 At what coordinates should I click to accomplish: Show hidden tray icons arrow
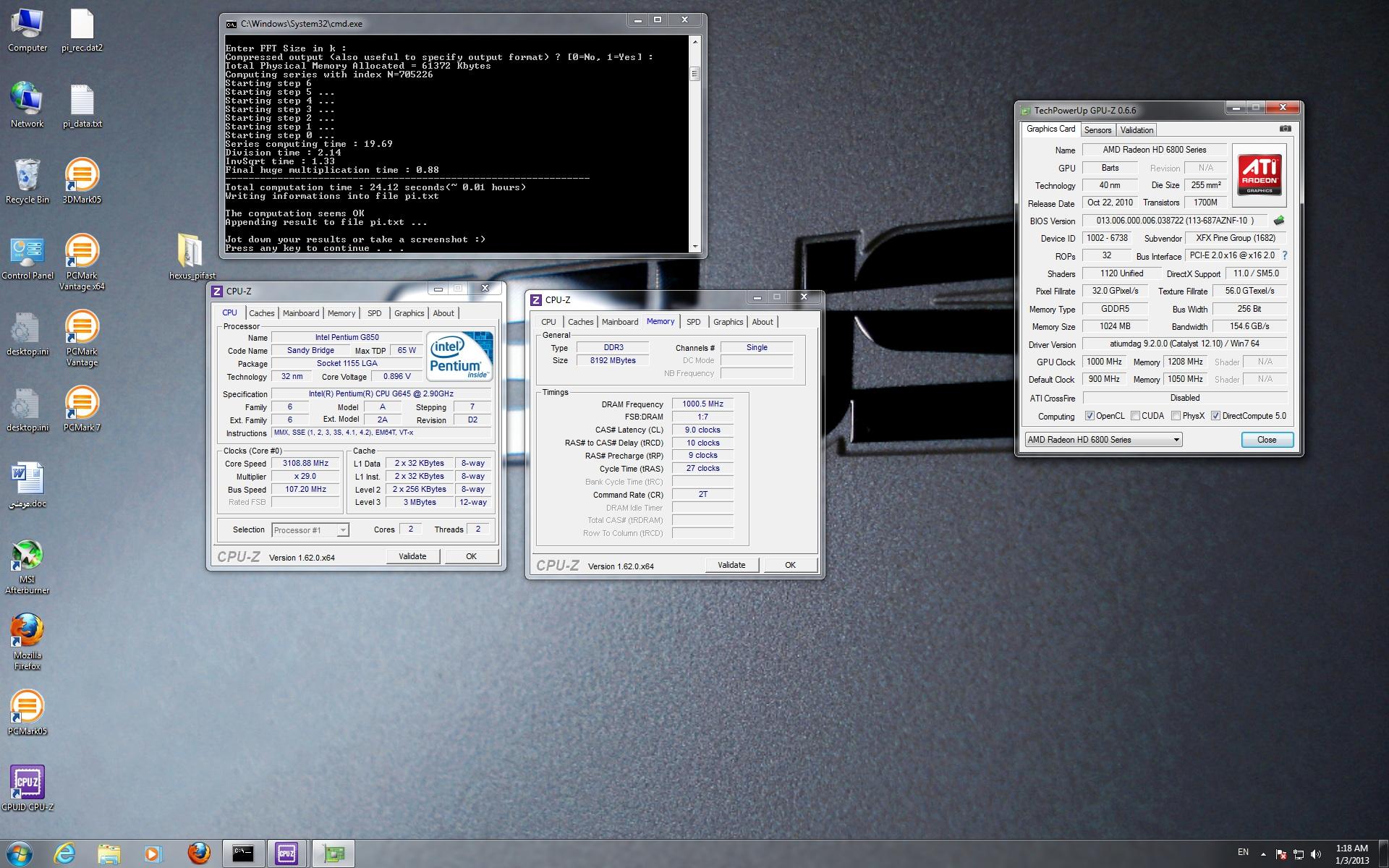coord(1263,854)
